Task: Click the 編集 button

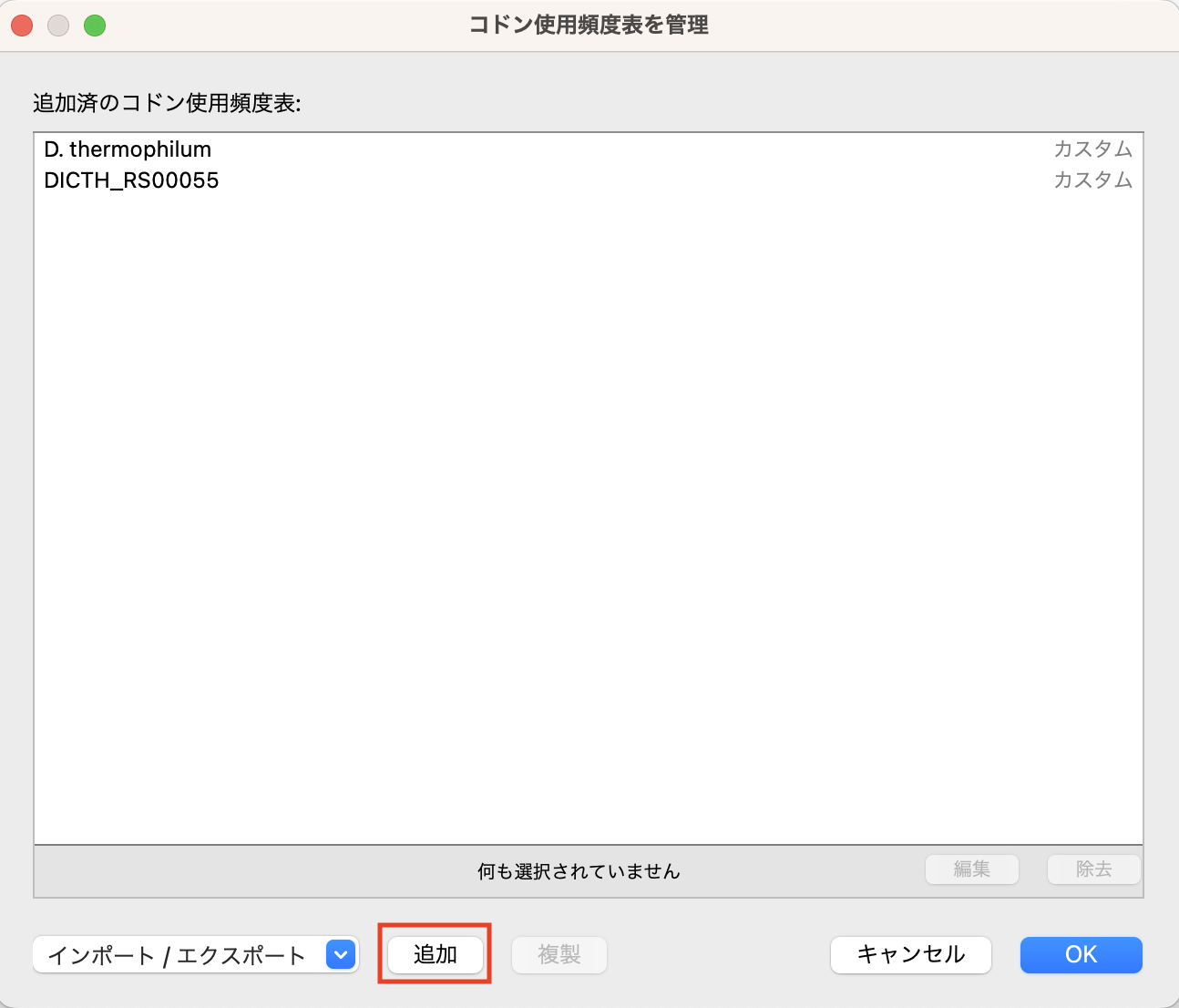Action: (x=971, y=869)
